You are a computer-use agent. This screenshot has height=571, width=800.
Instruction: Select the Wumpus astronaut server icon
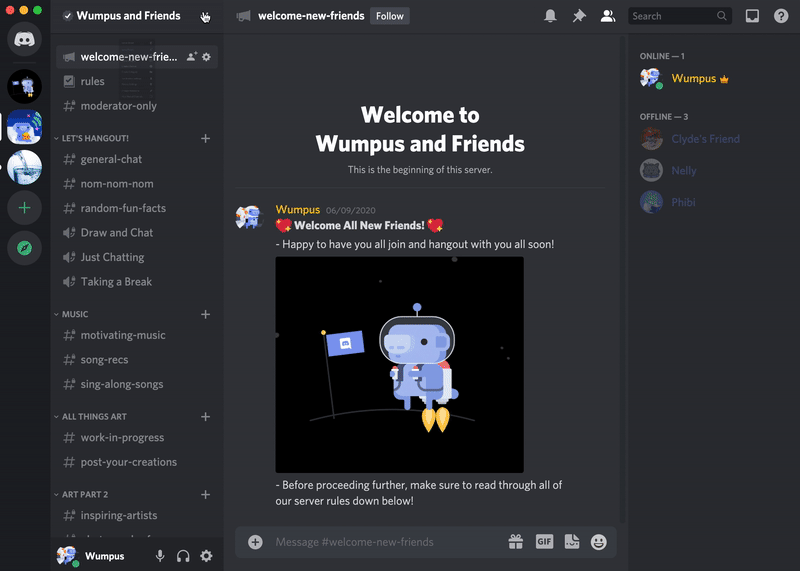pos(24,86)
